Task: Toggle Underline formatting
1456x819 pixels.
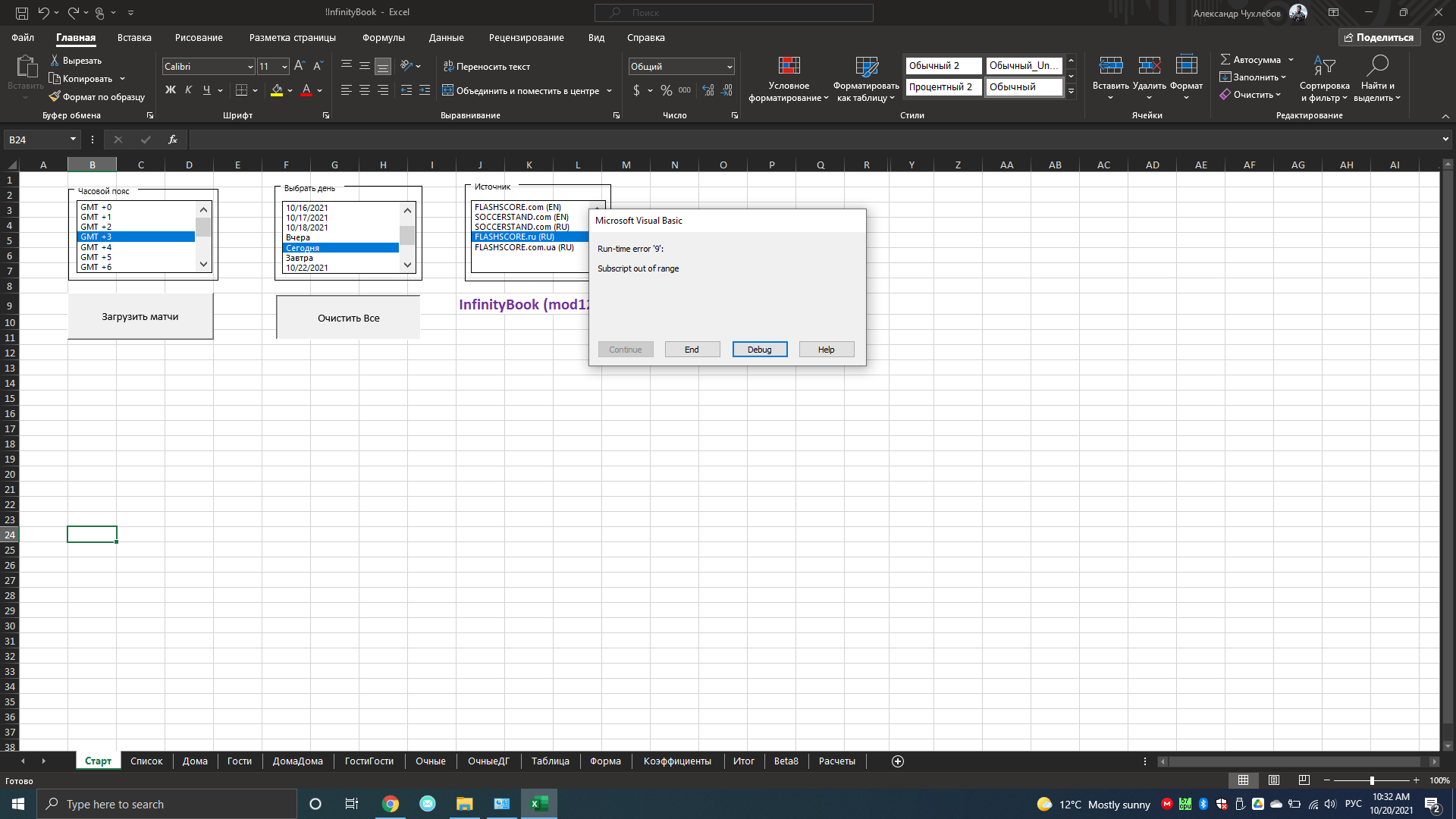Action: [206, 90]
